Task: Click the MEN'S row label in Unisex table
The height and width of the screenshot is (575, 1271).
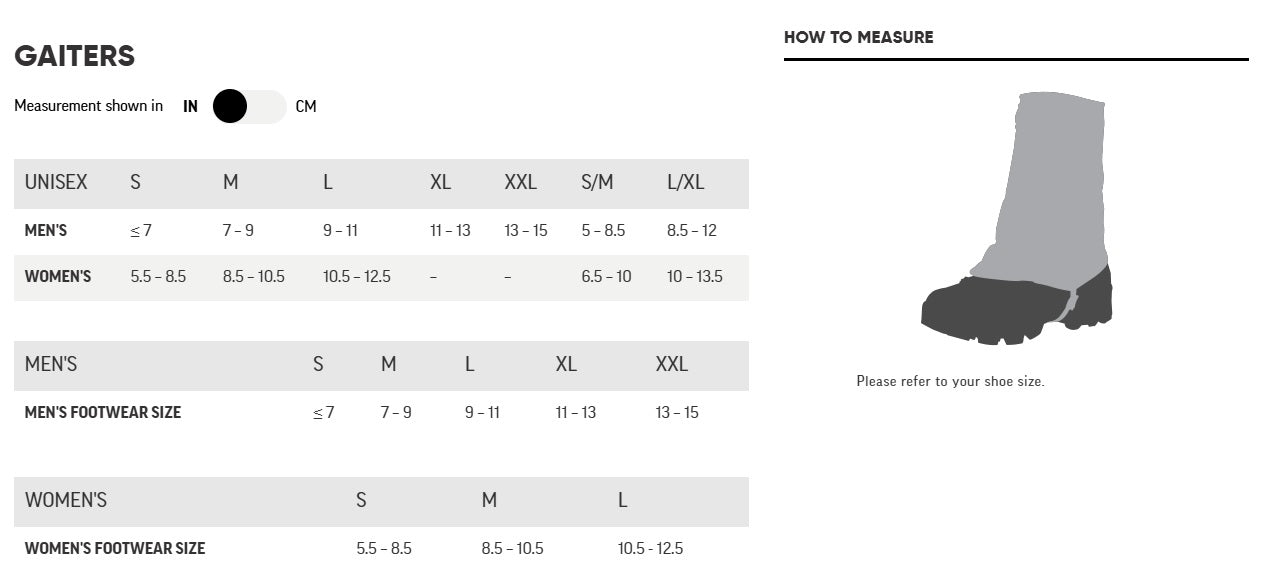Action: (x=46, y=230)
